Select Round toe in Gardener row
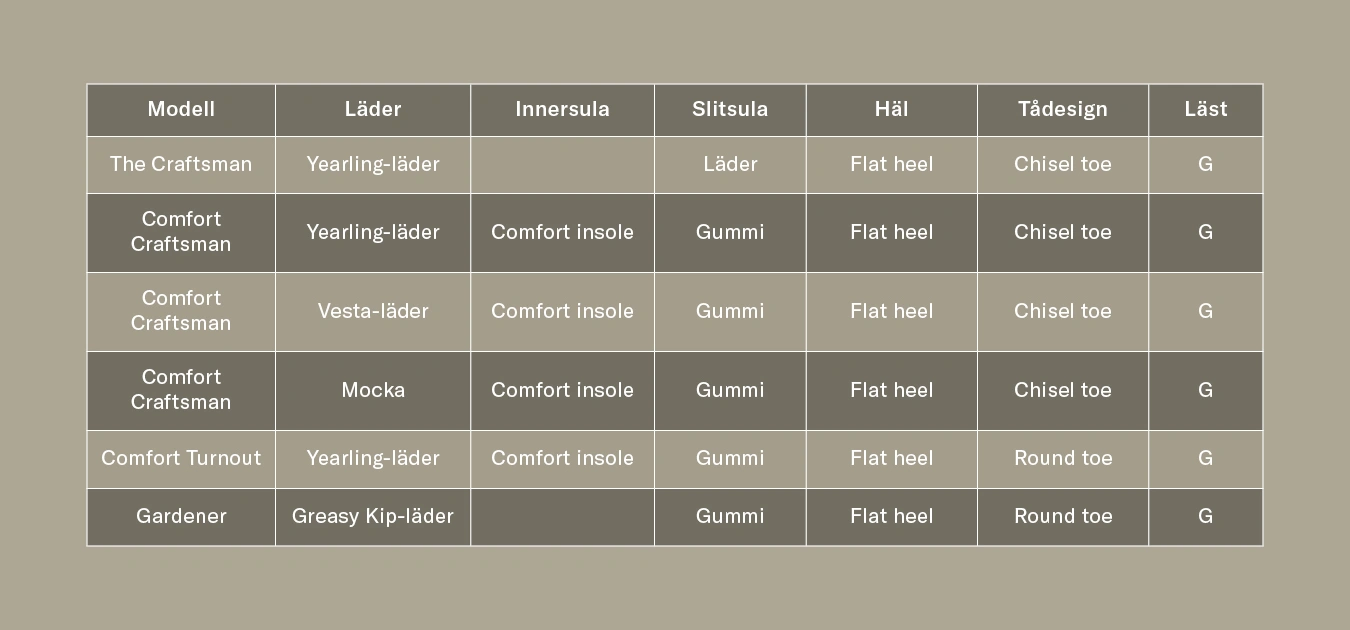 click(x=1063, y=517)
